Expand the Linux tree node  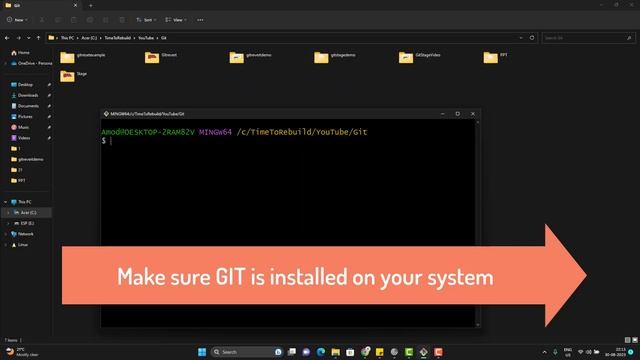(x=5, y=244)
